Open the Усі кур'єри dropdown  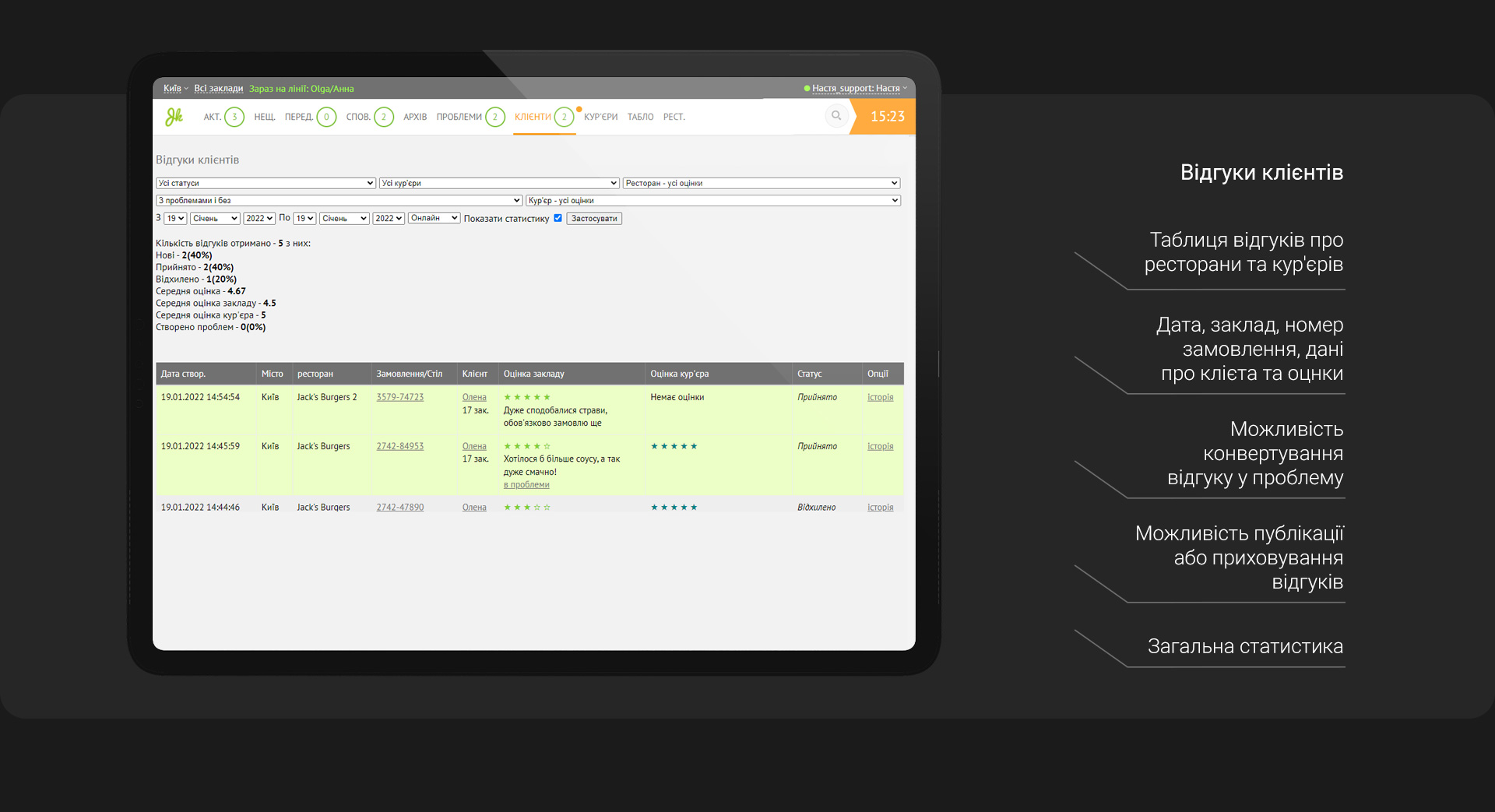pyautogui.click(x=499, y=183)
